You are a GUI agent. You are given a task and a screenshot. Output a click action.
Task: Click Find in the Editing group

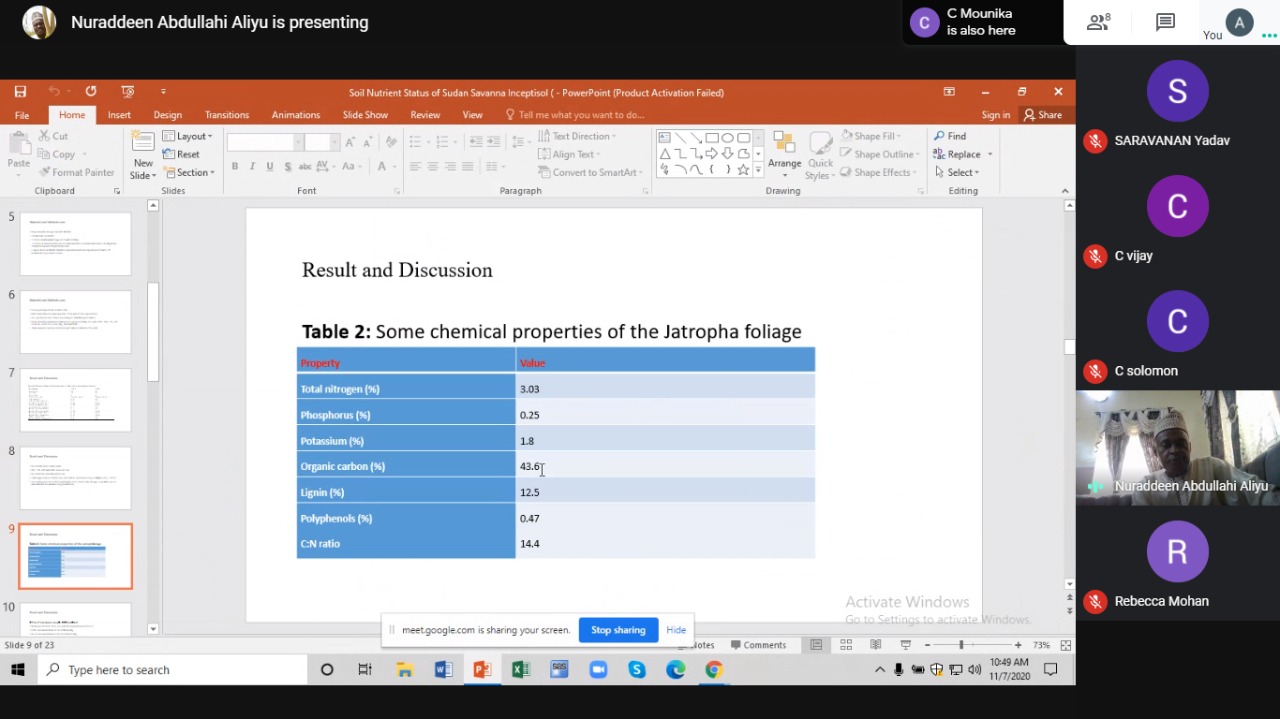click(x=950, y=136)
